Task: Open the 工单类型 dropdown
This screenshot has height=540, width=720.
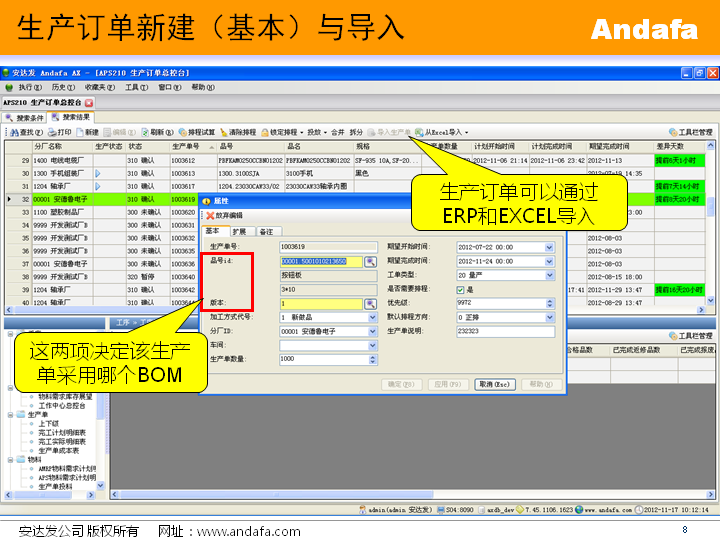Action: [x=549, y=275]
